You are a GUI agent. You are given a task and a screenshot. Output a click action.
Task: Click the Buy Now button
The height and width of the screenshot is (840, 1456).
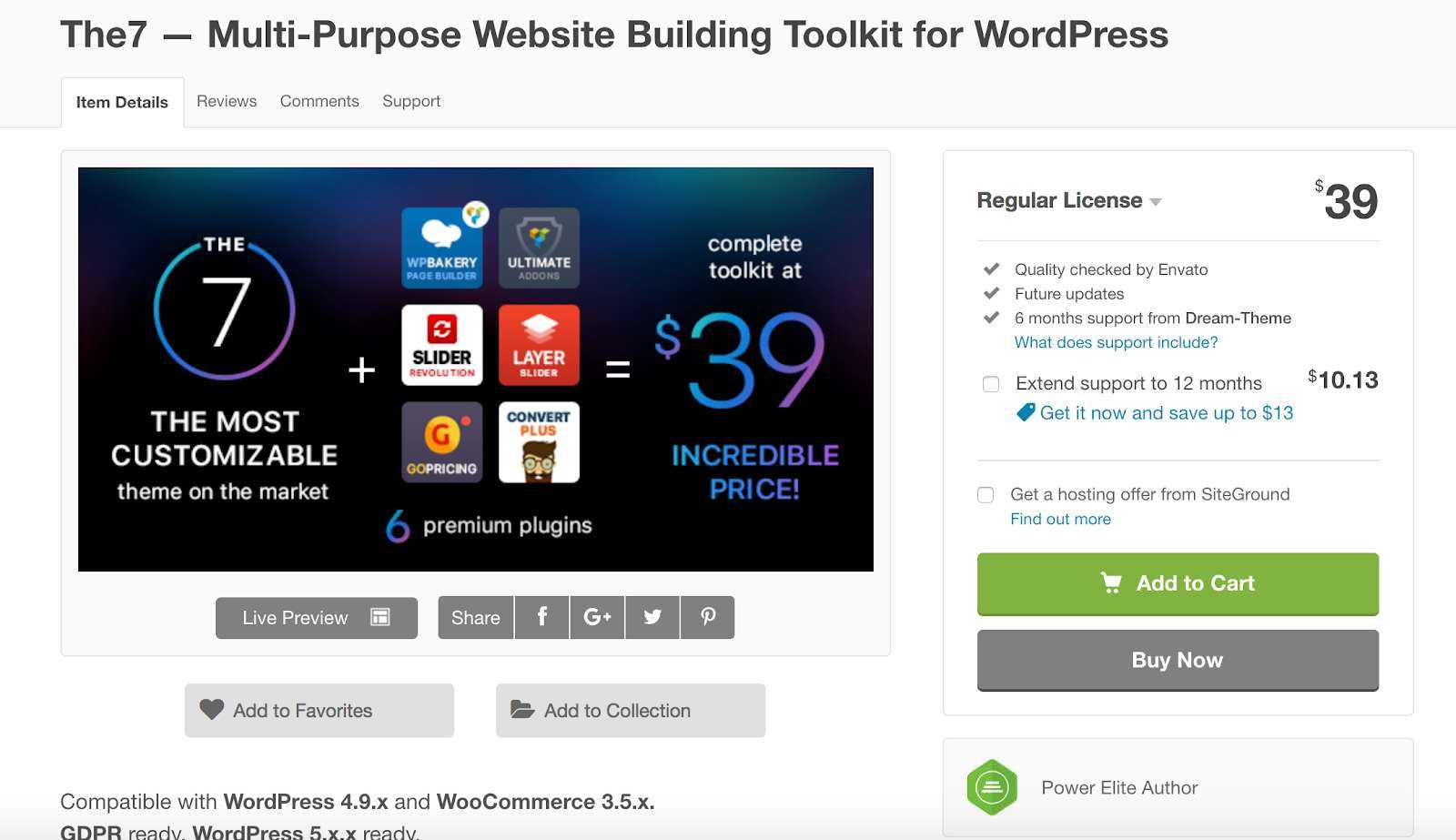pos(1178,660)
